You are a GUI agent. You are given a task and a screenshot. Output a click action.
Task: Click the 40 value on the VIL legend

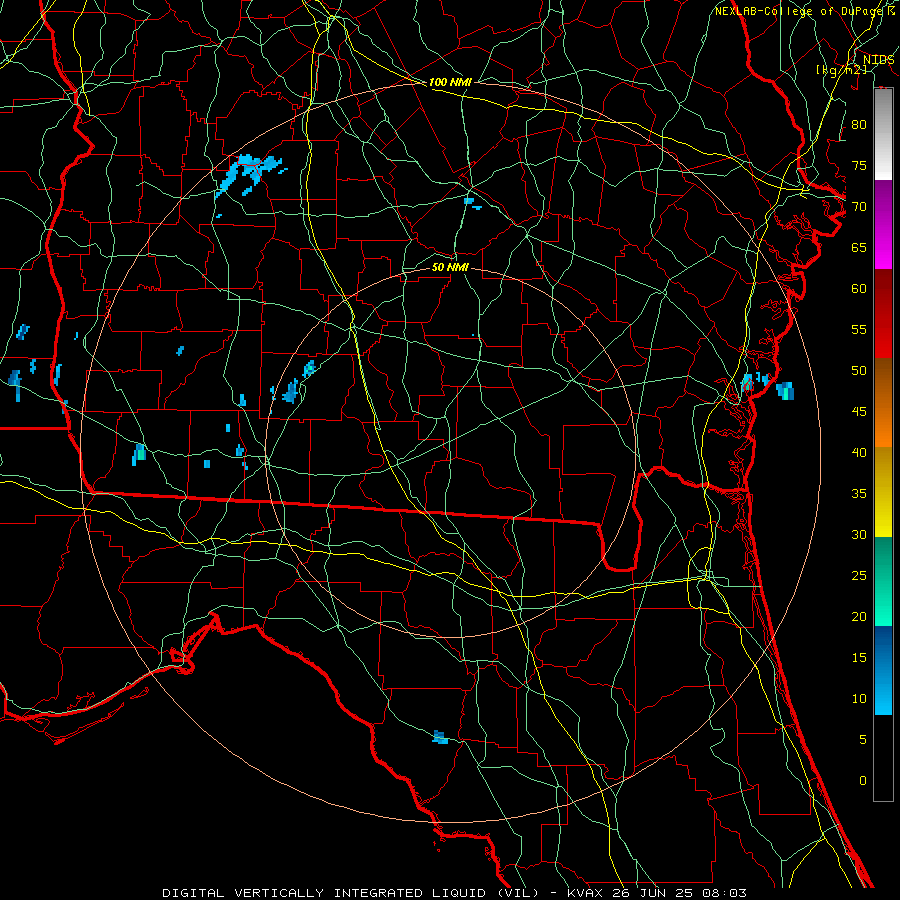(859, 452)
